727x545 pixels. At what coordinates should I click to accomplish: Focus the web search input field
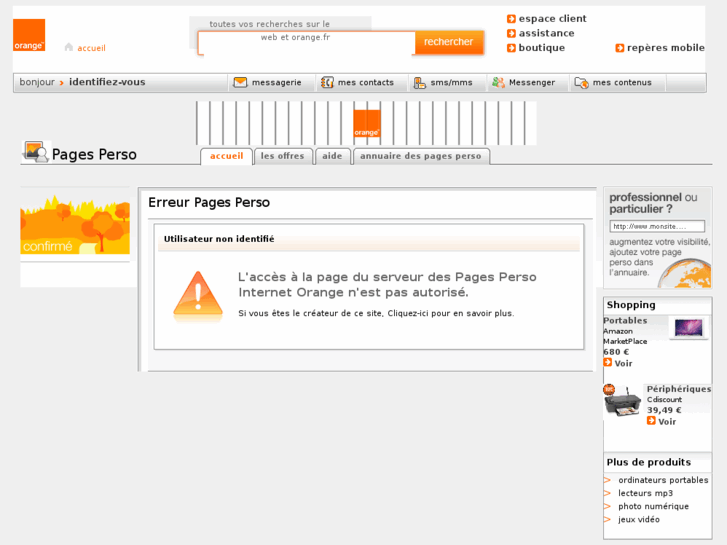[306, 43]
